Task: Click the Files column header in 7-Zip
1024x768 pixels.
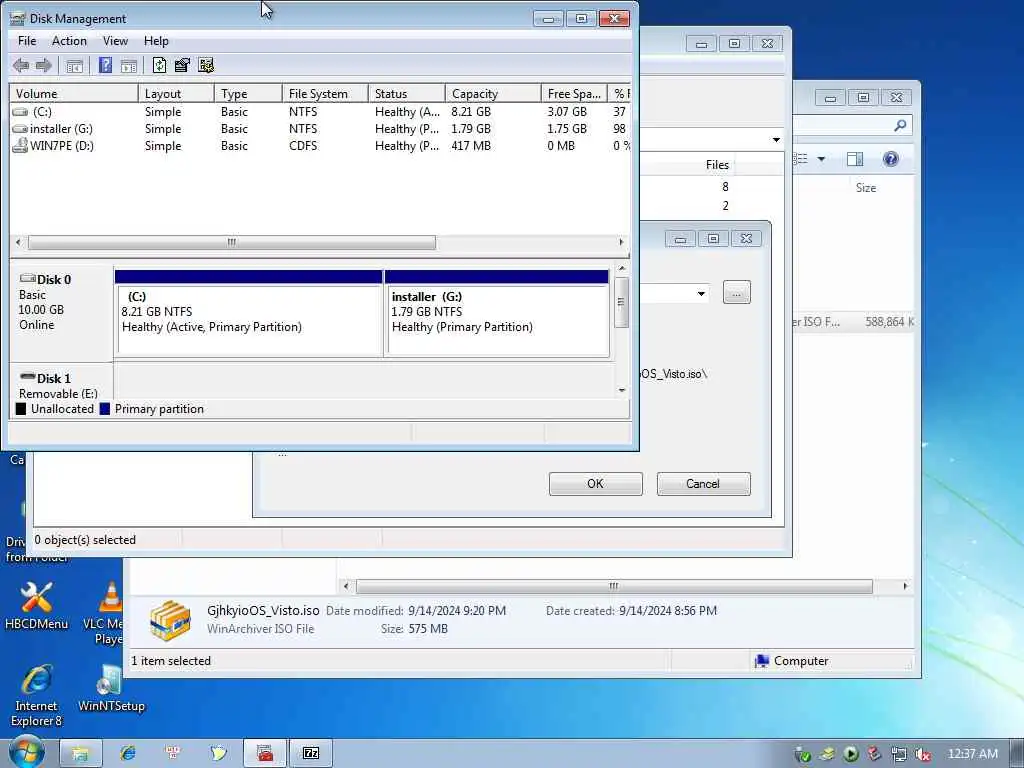Action: click(716, 165)
